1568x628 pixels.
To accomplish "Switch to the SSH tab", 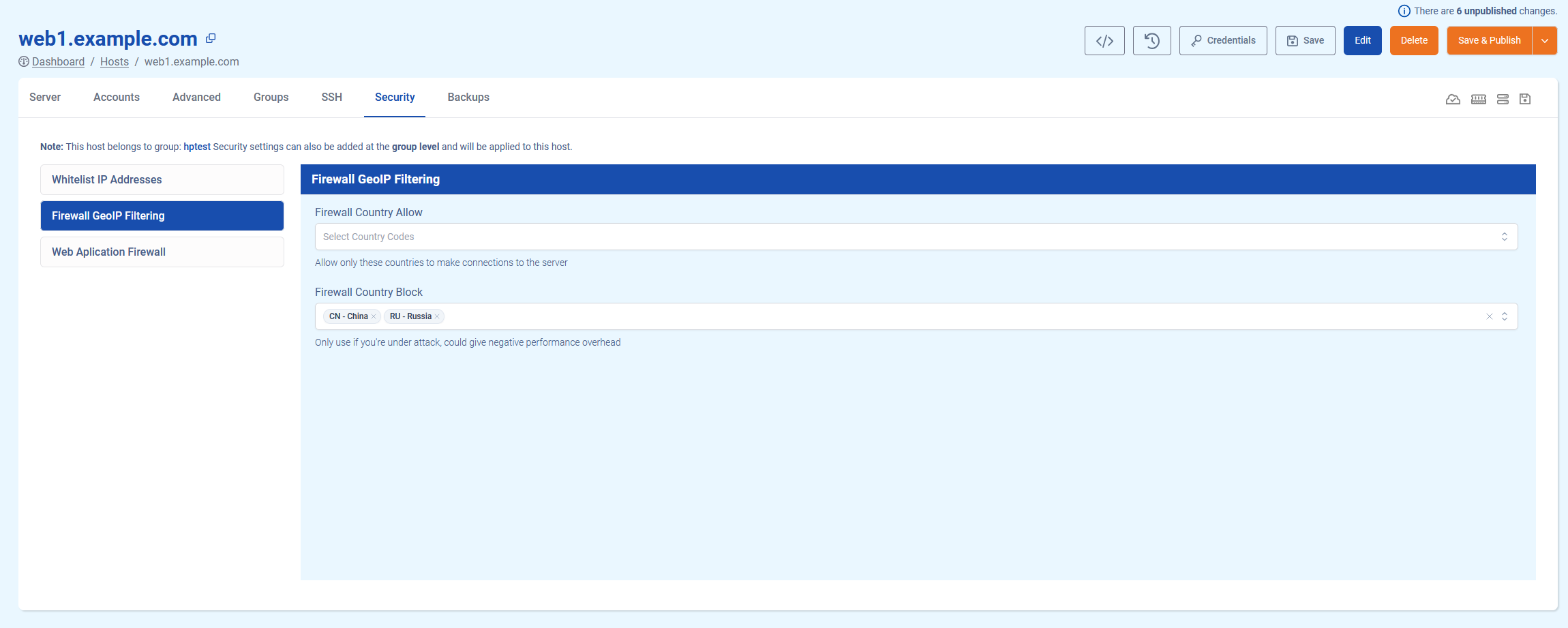I will pos(331,98).
